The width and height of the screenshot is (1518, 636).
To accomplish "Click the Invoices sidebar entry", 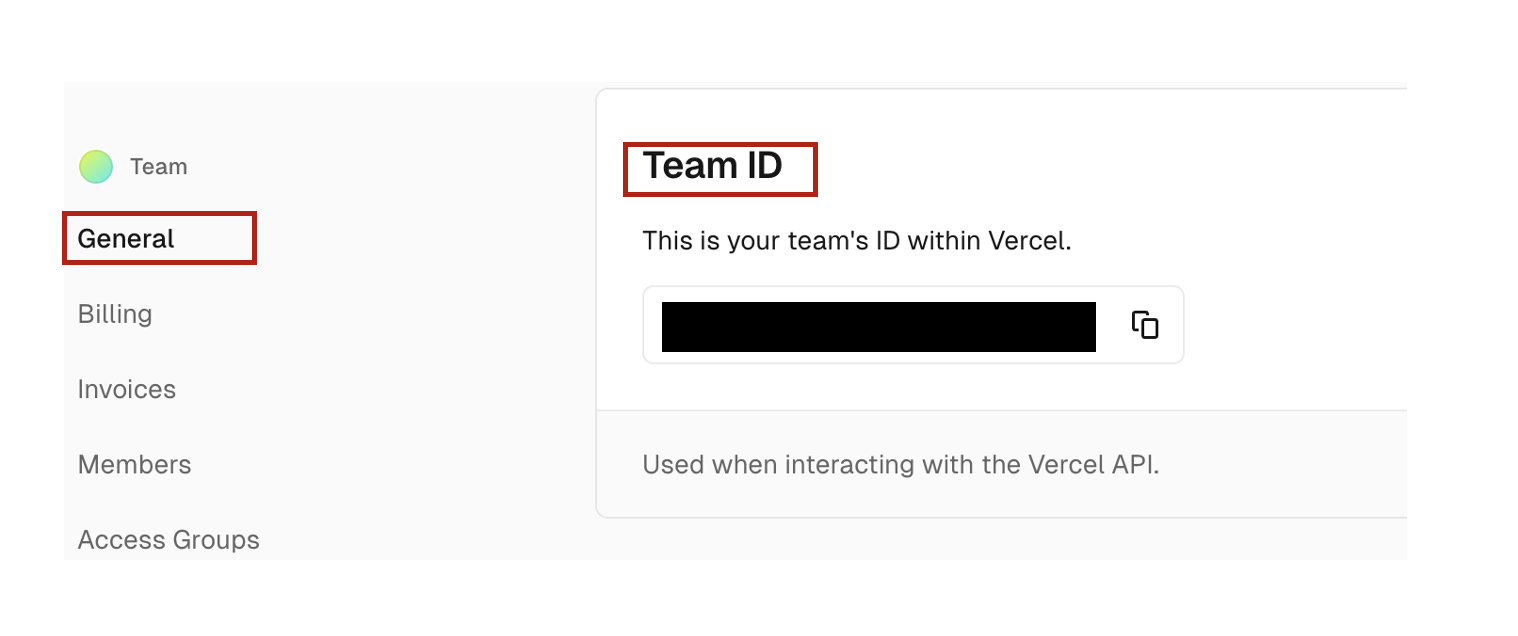I will point(127,389).
